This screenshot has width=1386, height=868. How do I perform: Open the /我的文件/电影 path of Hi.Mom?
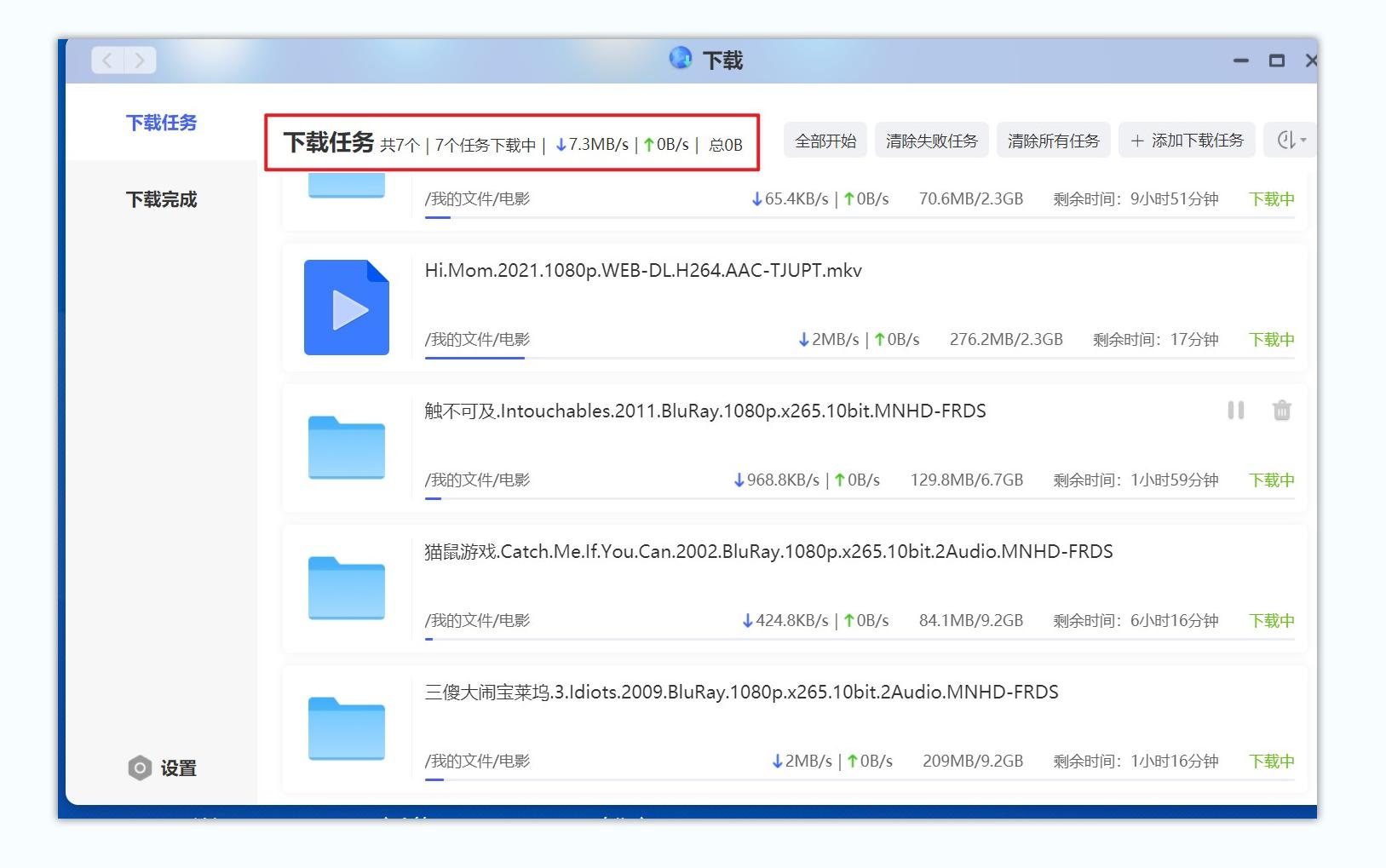tap(477, 338)
